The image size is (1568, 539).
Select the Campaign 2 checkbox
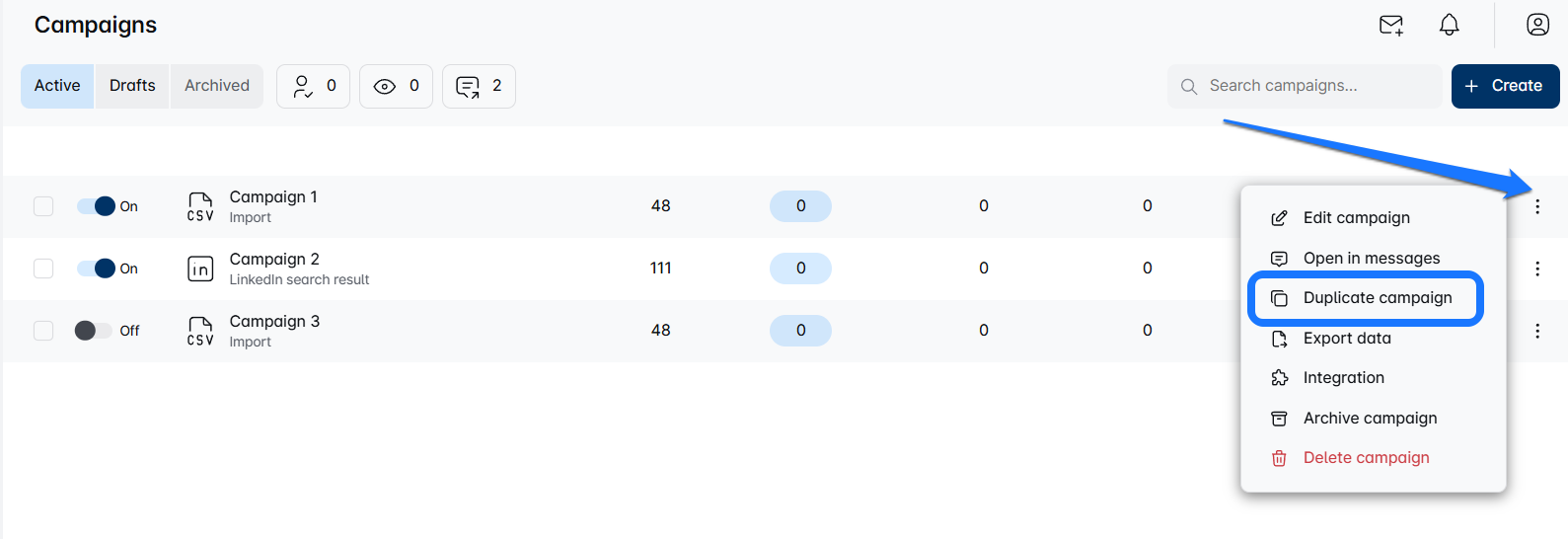coord(43,269)
